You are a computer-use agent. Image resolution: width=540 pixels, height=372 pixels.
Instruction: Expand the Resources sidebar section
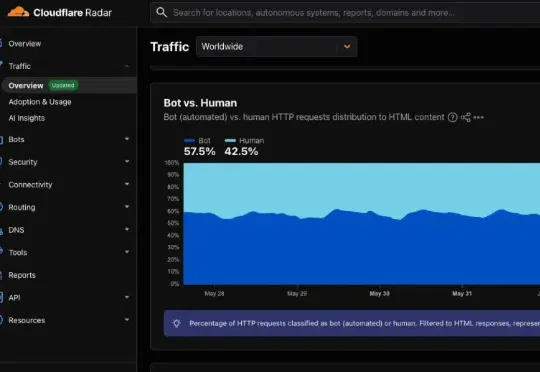coord(127,320)
